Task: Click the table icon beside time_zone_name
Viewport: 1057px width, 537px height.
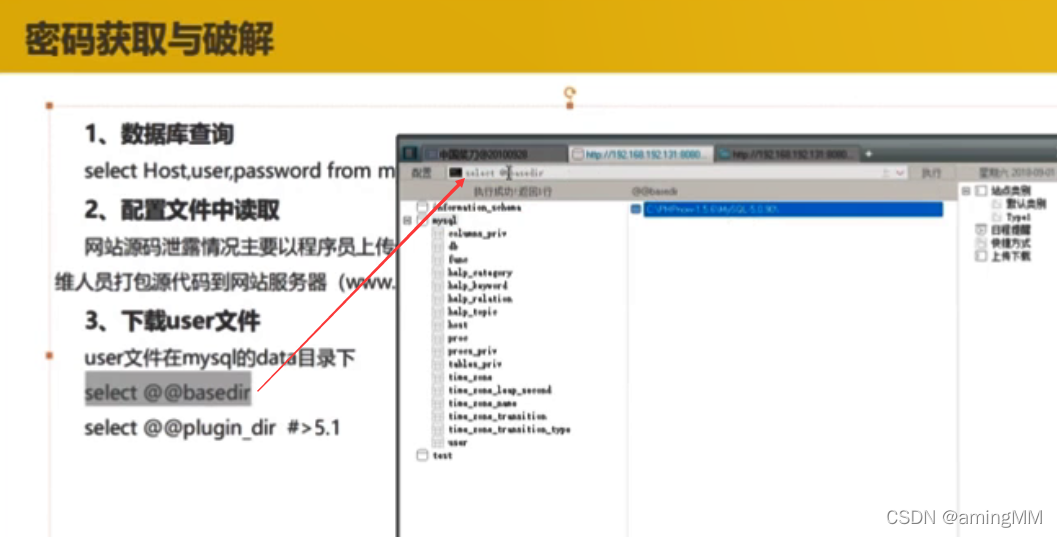Action: (x=438, y=403)
